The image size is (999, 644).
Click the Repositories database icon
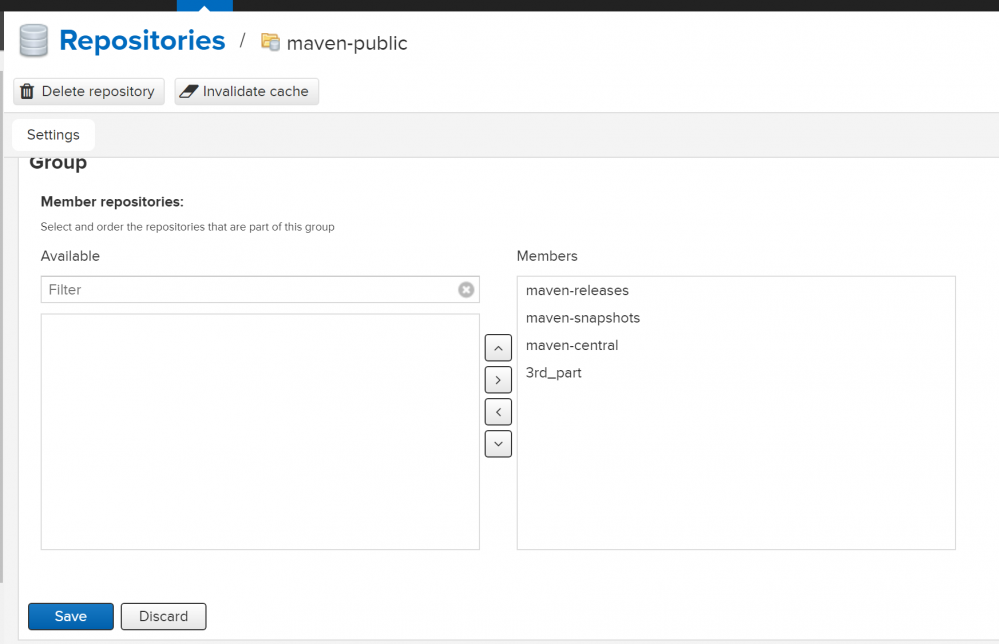34,41
